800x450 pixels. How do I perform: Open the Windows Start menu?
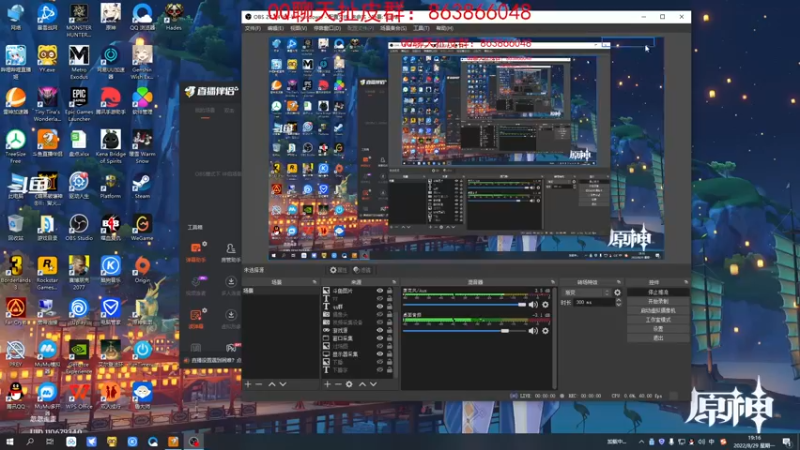[9, 442]
